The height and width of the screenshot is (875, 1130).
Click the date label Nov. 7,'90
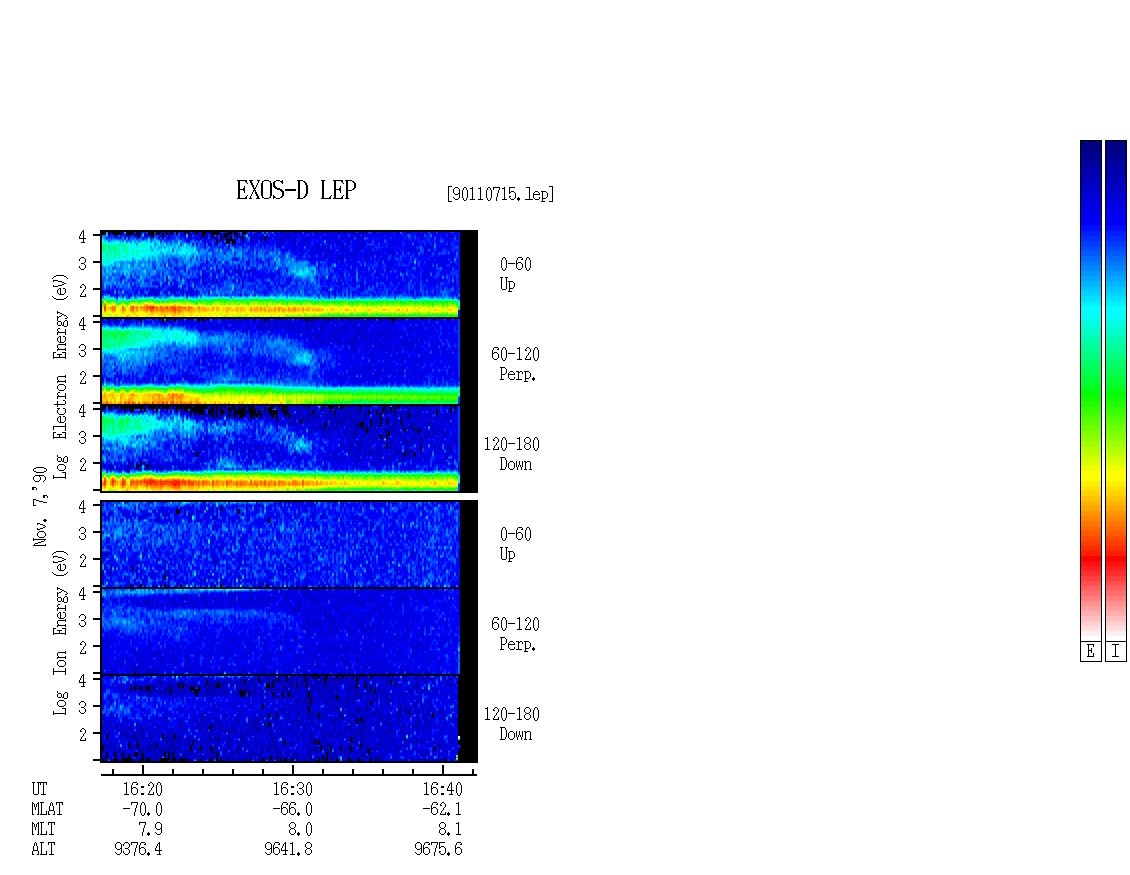40,506
